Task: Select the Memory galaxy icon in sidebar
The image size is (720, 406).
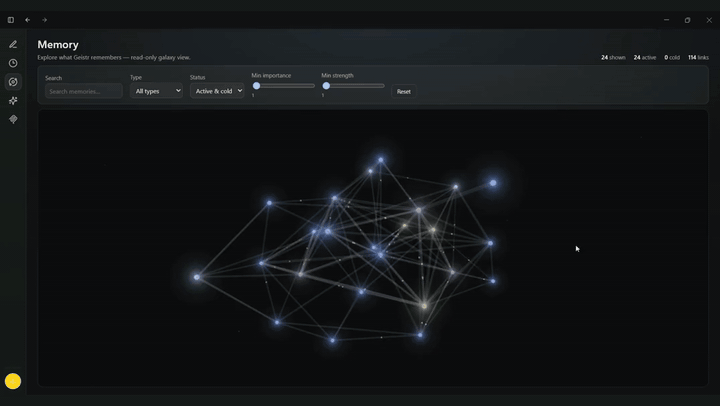Action: click(13, 82)
